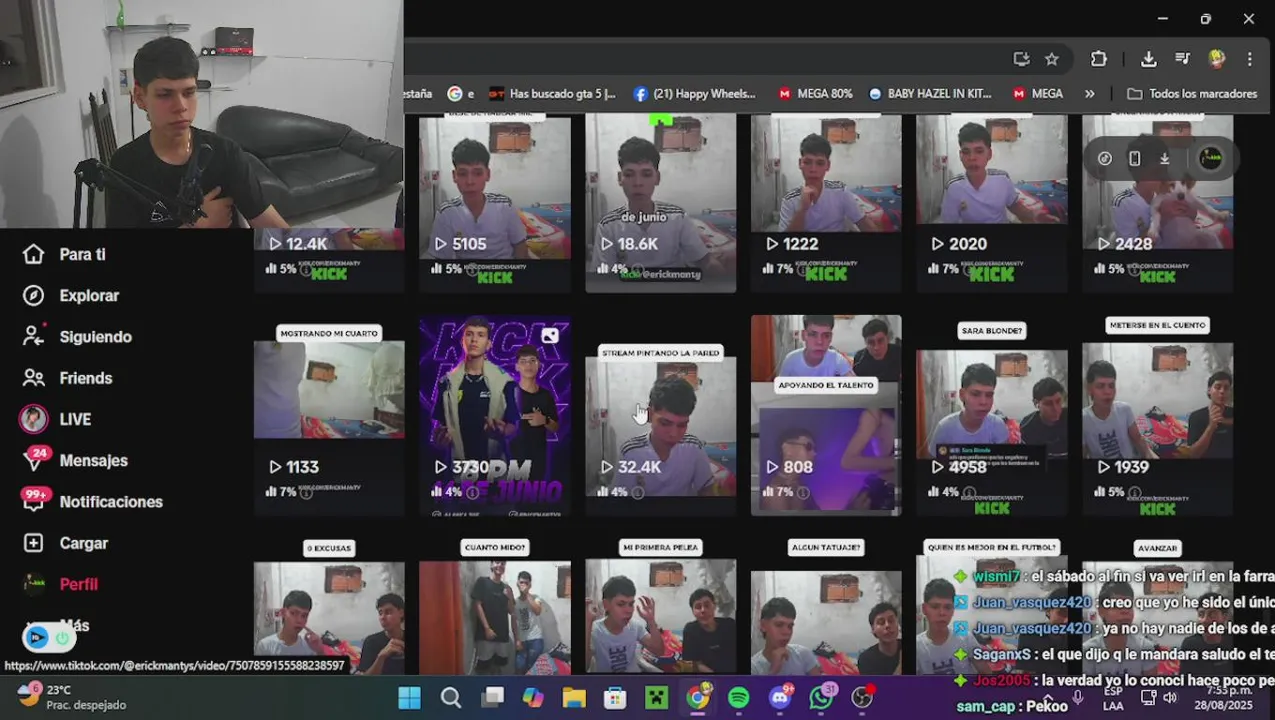Open TikTok profile avatar in floating bar
Screen dimensions: 1275x720
point(1210,158)
